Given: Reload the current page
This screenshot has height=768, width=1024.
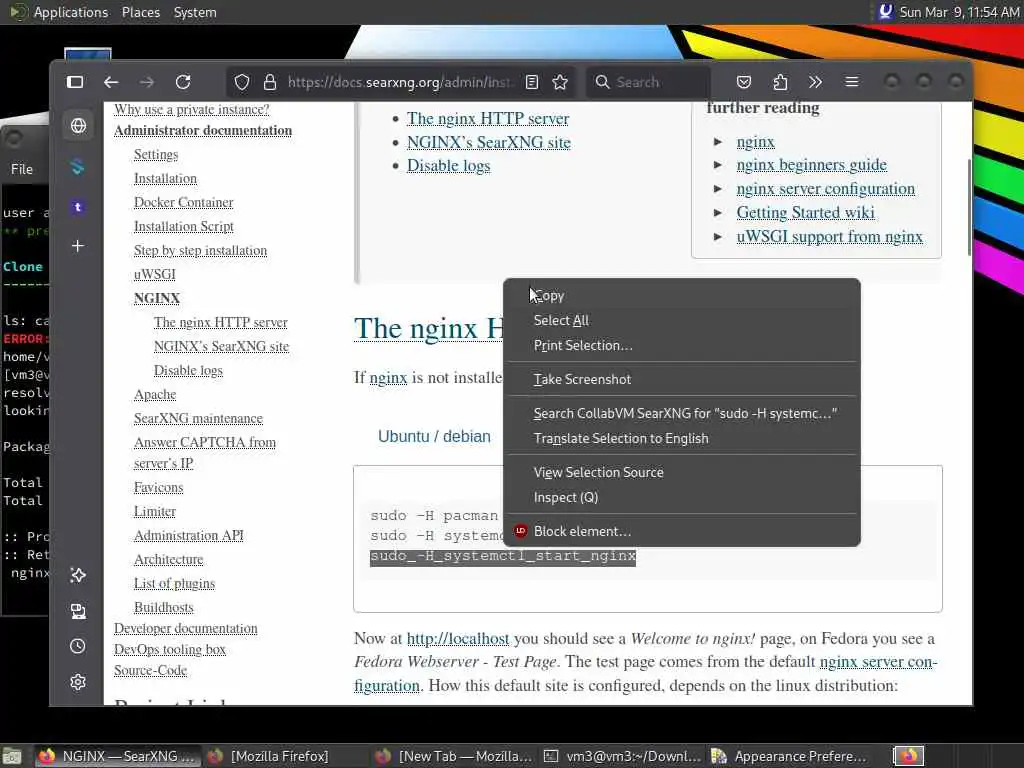Looking at the screenshot, I should pyautogui.click(x=183, y=82).
